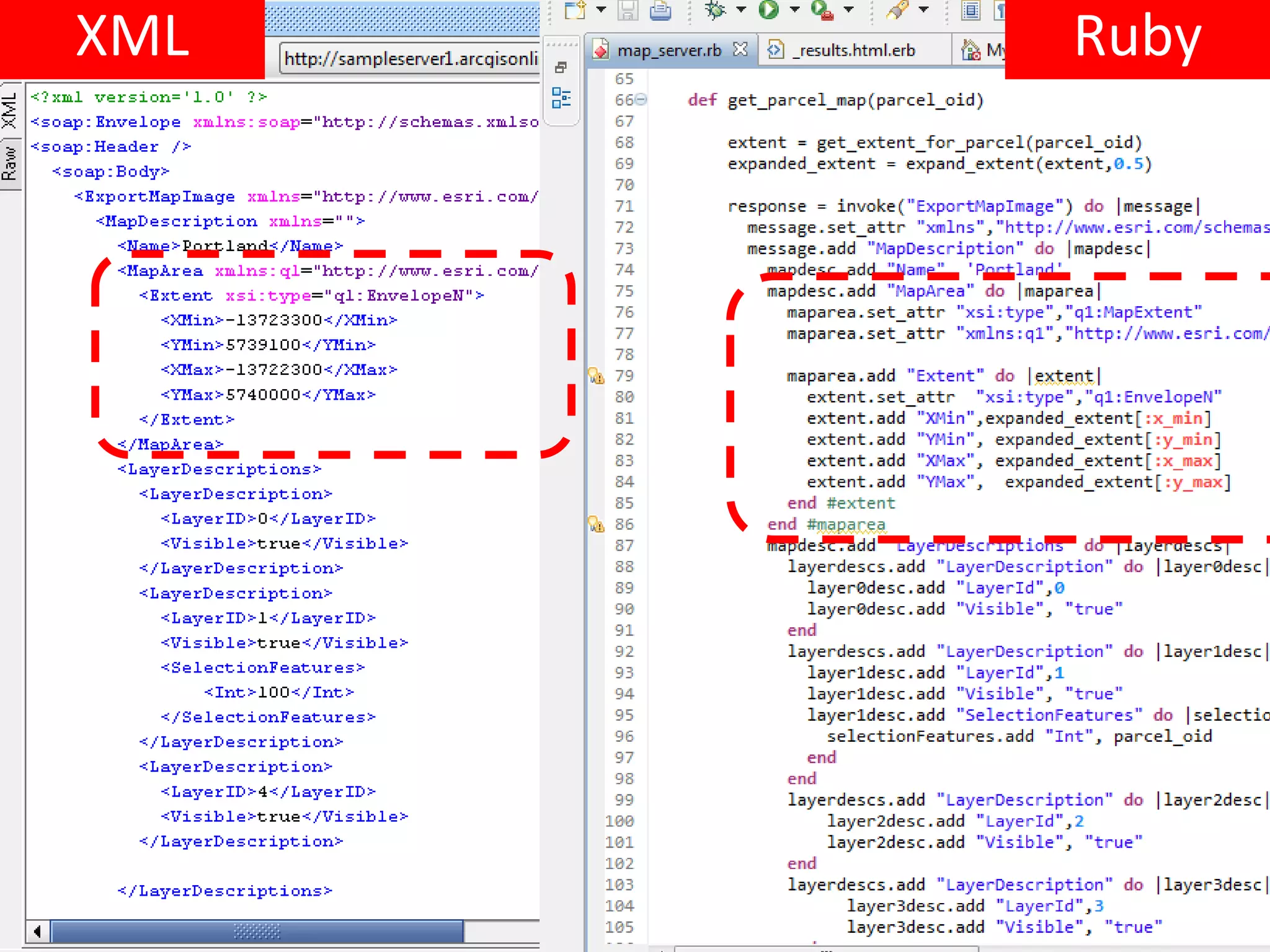Click the '<soap:Body>' XML line

click(110, 172)
